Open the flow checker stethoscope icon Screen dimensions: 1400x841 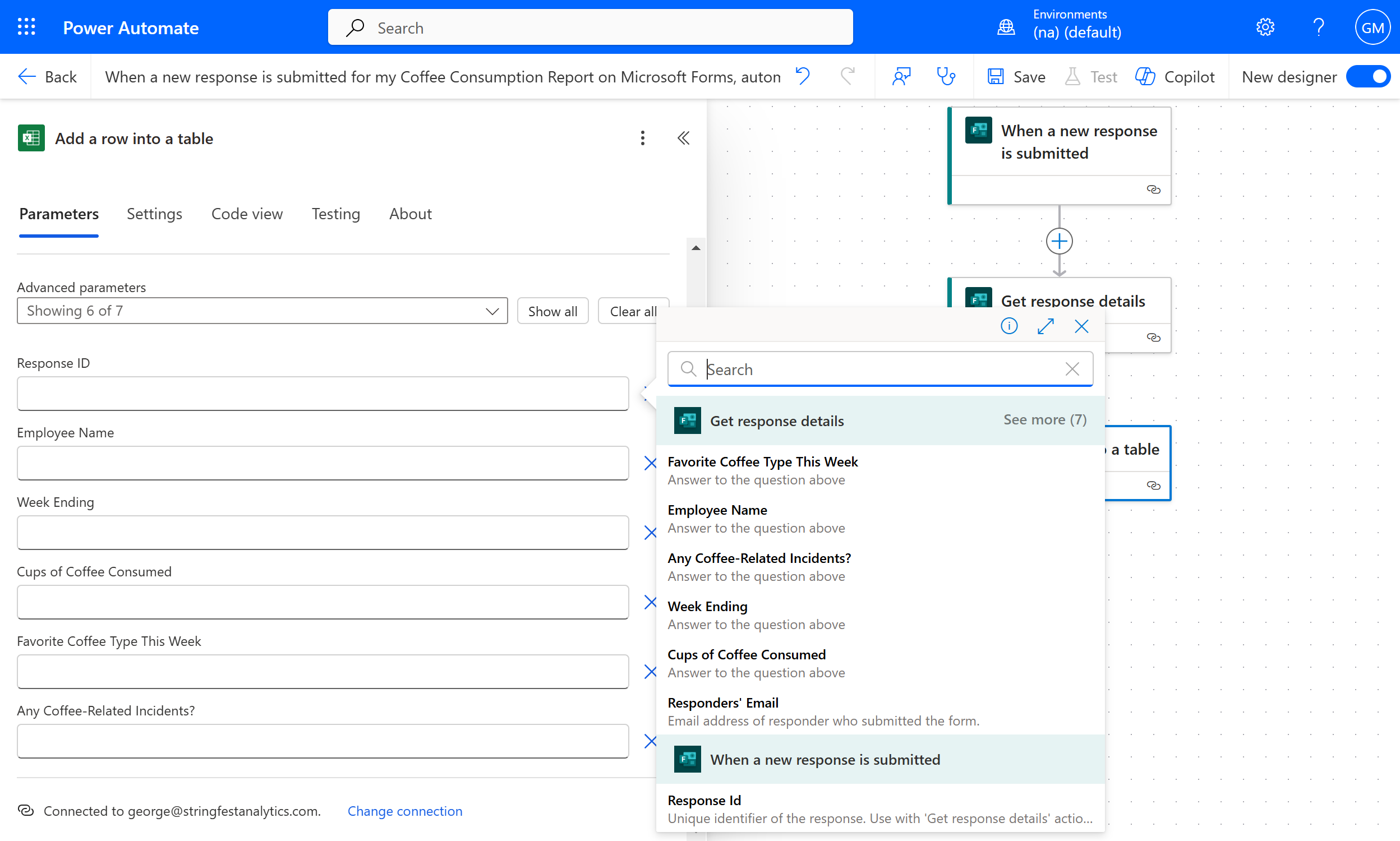point(946,76)
